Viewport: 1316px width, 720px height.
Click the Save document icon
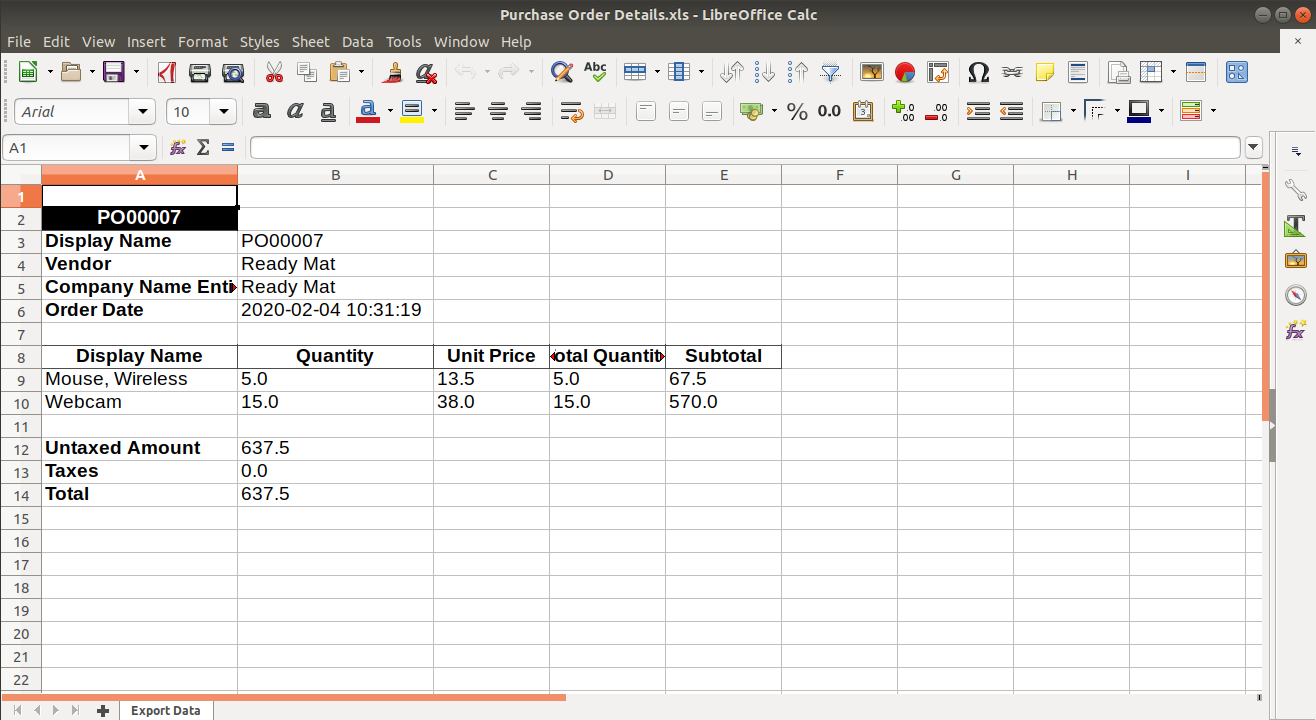point(113,72)
